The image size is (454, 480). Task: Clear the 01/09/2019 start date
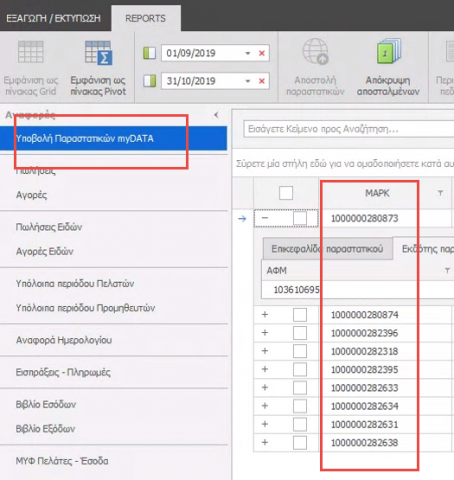click(x=262, y=53)
